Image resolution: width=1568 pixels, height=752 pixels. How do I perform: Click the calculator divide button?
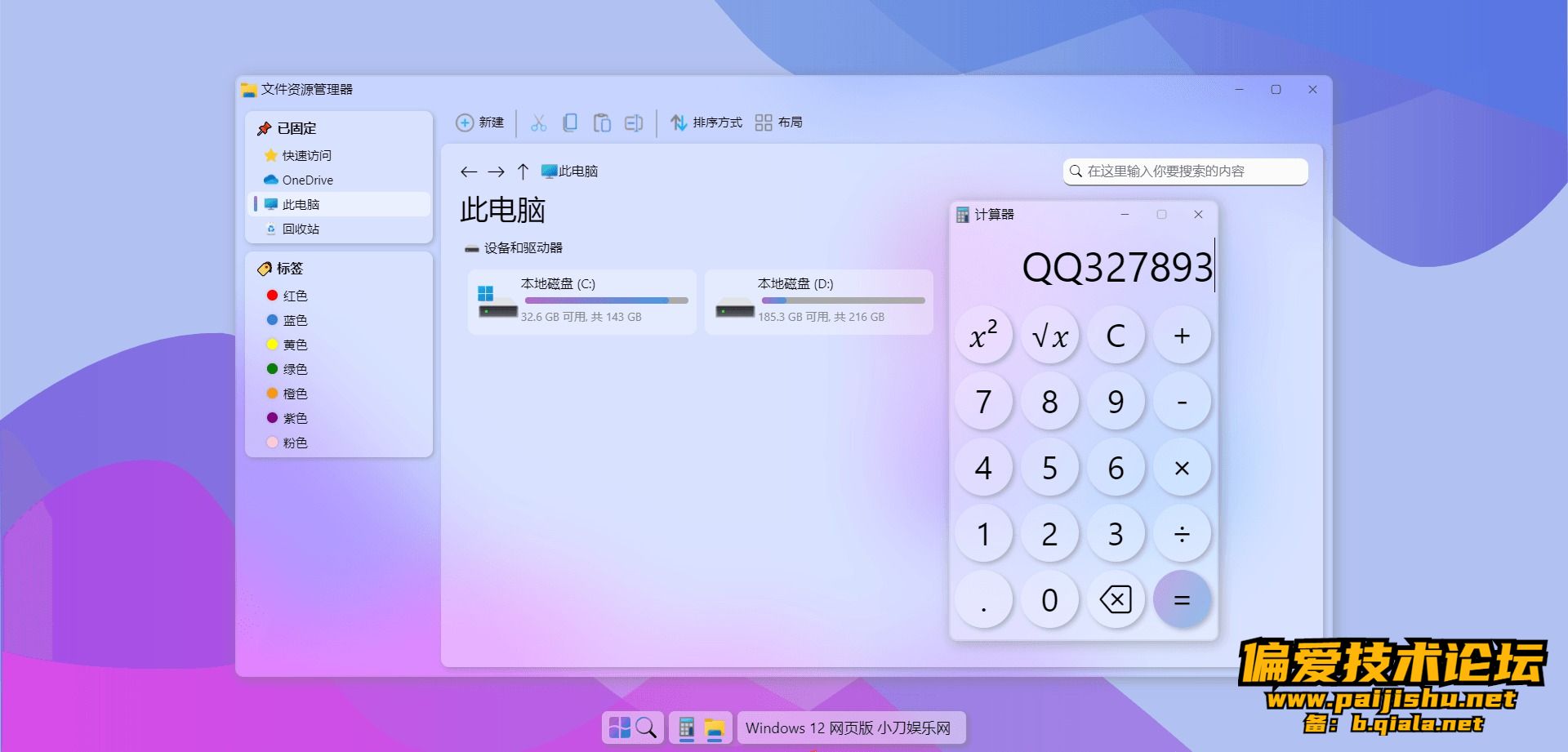tap(1182, 534)
